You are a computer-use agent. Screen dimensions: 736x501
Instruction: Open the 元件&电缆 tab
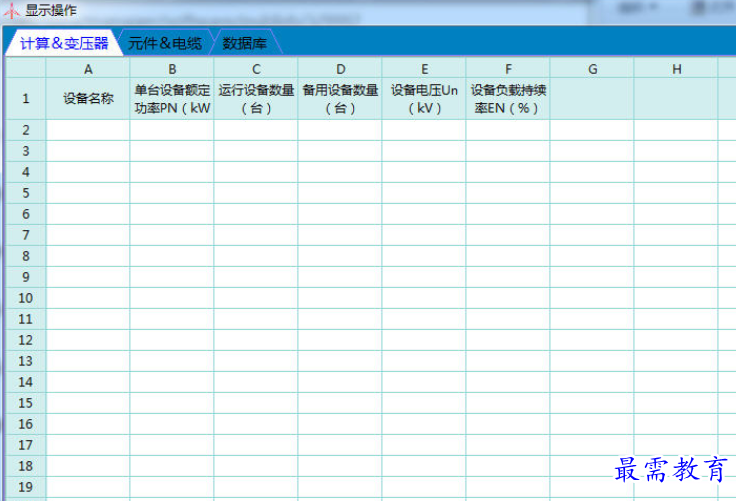[165, 43]
